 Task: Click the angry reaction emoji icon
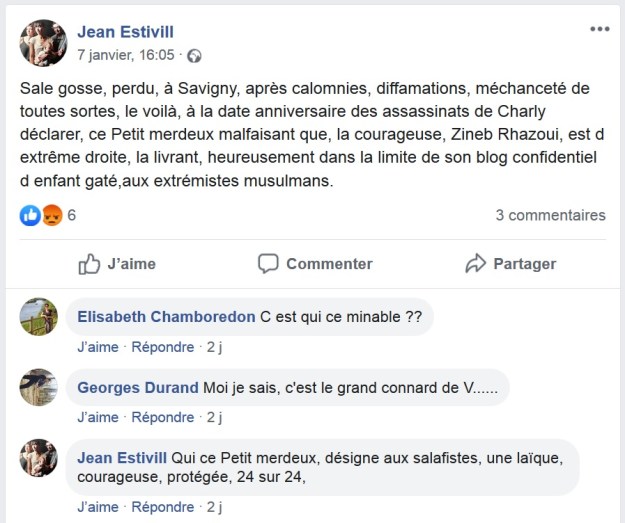[x=50, y=215]
